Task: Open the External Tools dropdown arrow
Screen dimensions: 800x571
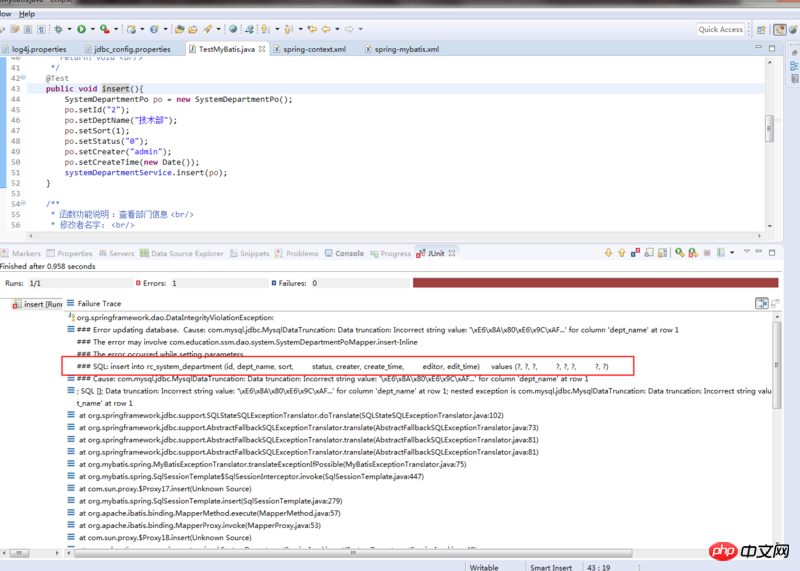Action: pyautogui.click(x=116, y=29)
